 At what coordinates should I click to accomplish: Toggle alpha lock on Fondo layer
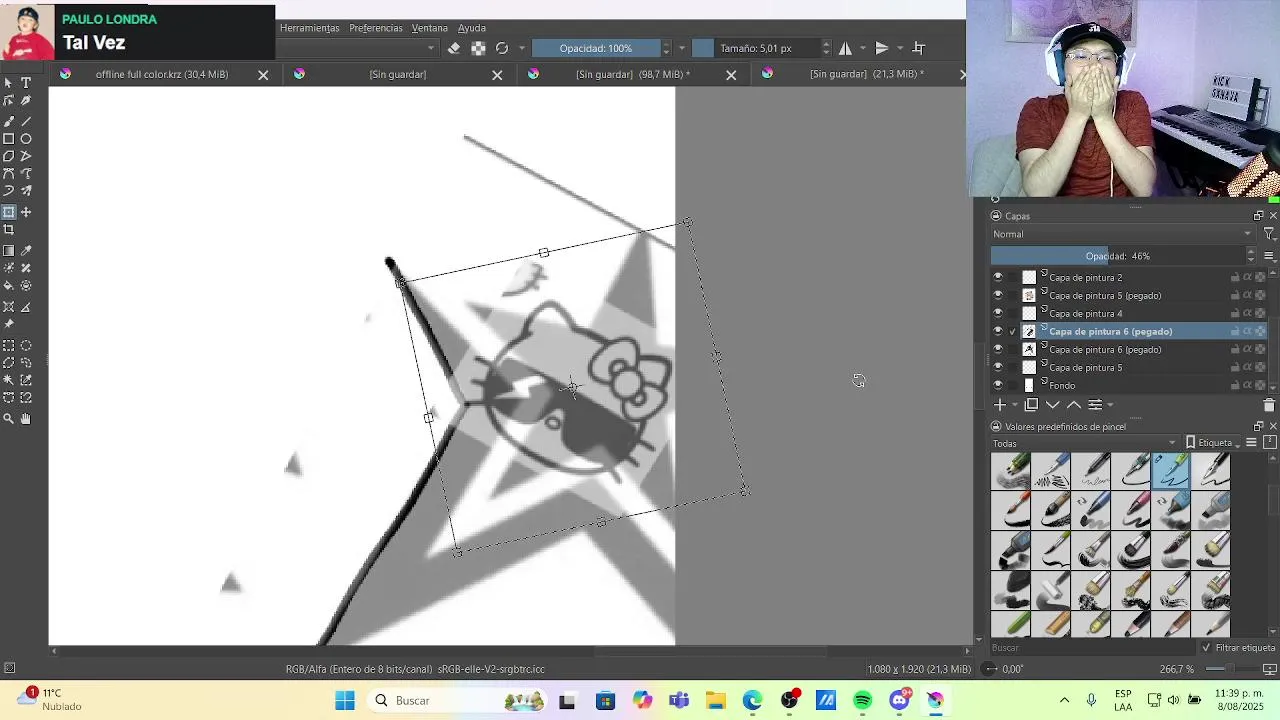coord(1260,386)
